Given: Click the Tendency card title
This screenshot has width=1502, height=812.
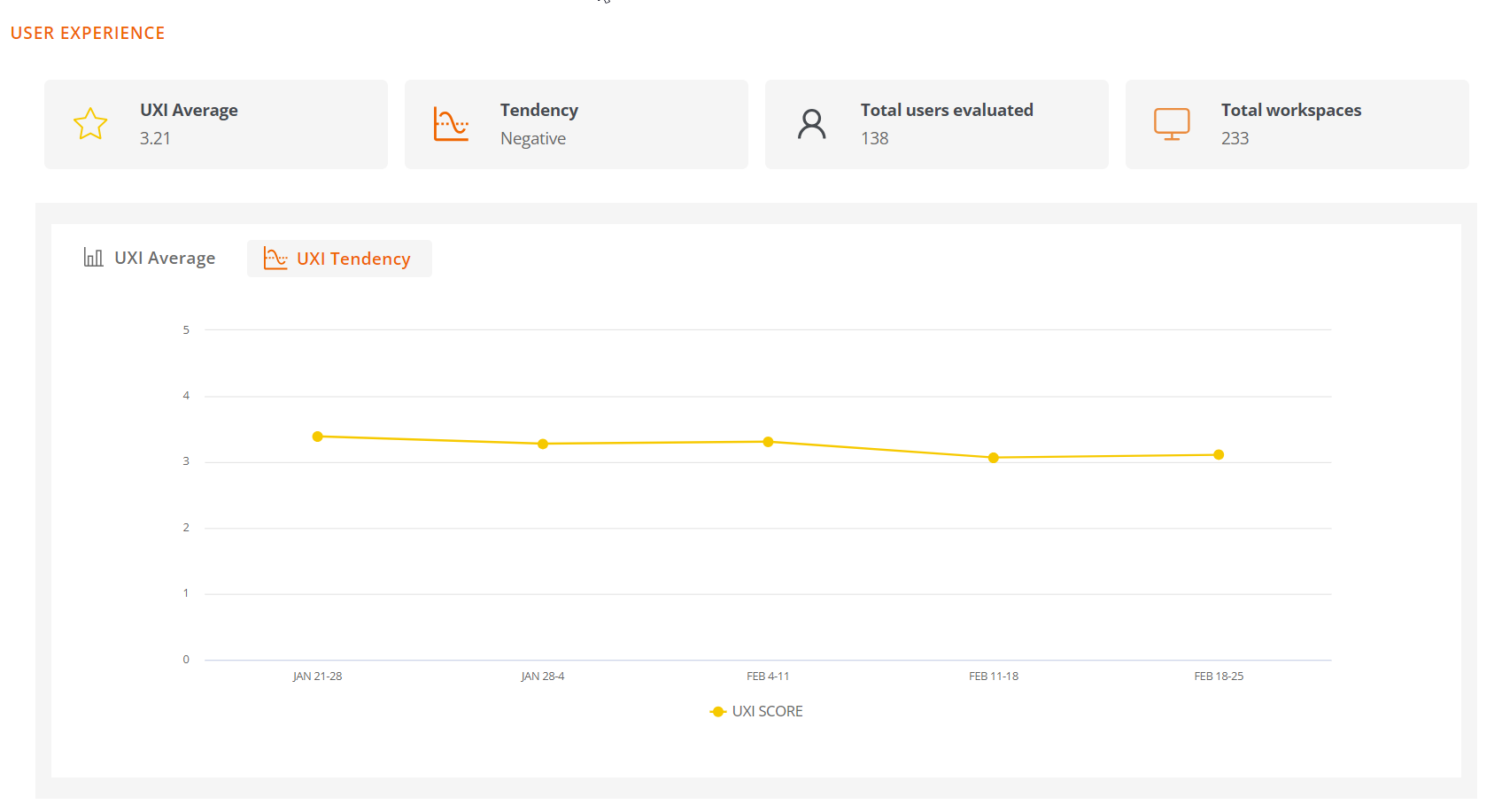Looking at the screenshot, I should [539, 110].
